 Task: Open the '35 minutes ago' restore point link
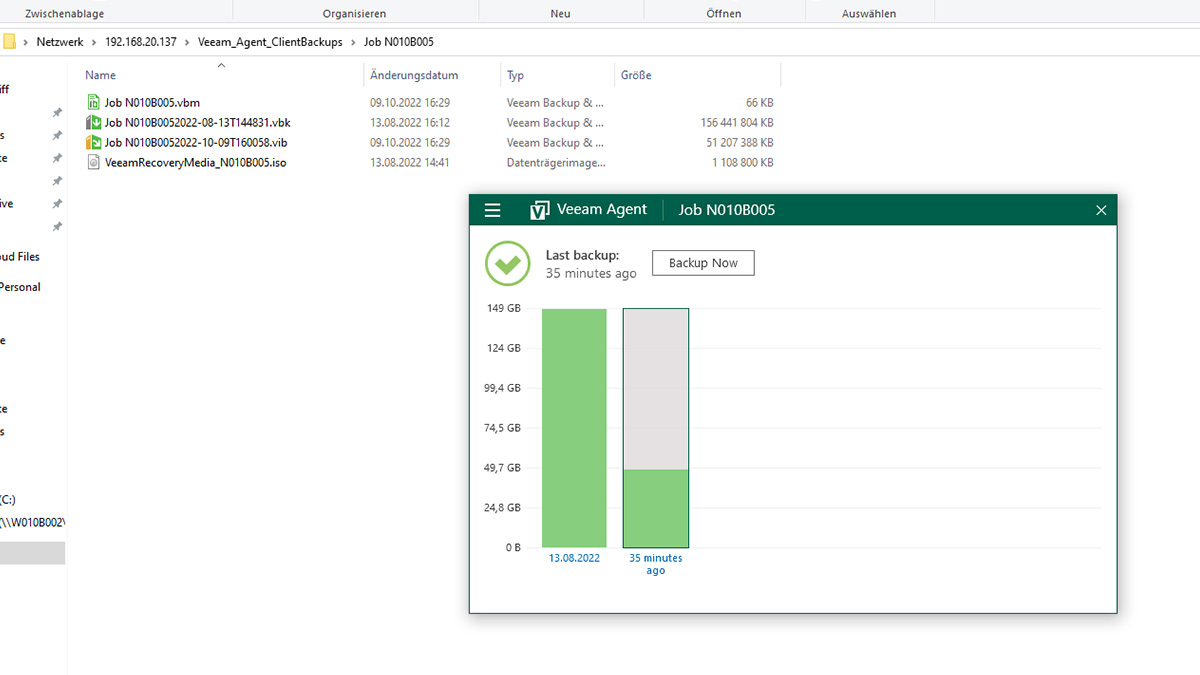[655, 564]
